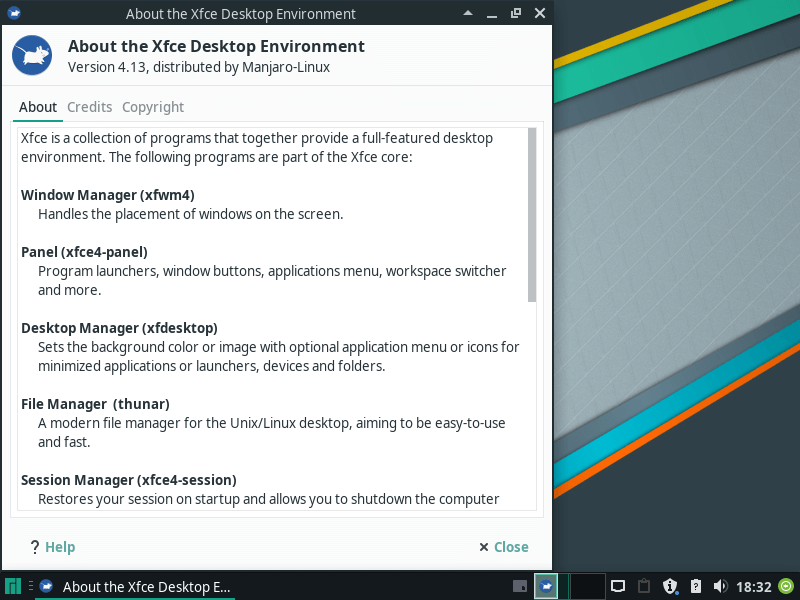800x600 pixels.
Task: Click the security shield update notifier icon
Action: [670, 586]
